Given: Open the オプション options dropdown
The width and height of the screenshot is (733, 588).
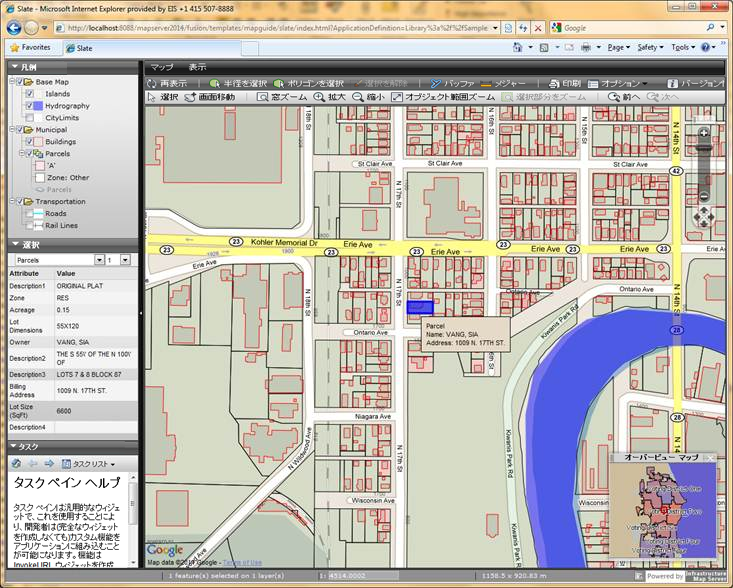Looking at the screenshot, I should [x=618, y=84].
